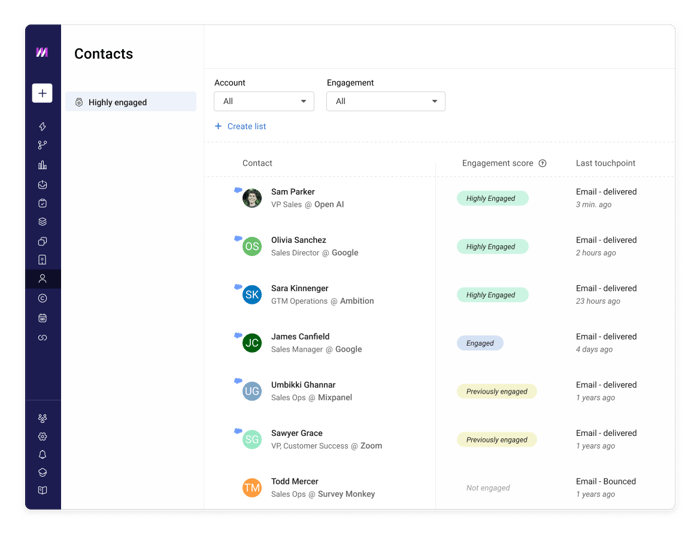Viewport: 700px width, 537px height.
Task: Expand the Engagement filter dropdown
Action: click(x=386, y=101)
